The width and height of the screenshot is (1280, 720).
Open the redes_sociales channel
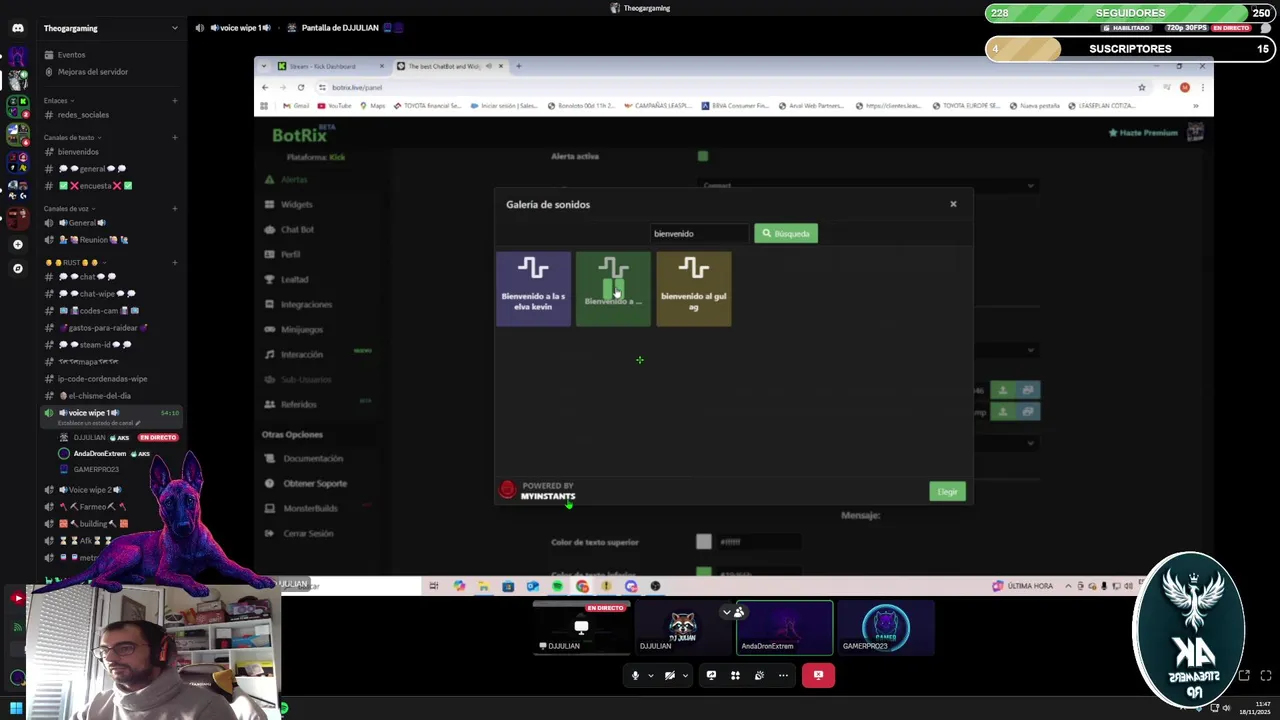[x=83, y=115]
